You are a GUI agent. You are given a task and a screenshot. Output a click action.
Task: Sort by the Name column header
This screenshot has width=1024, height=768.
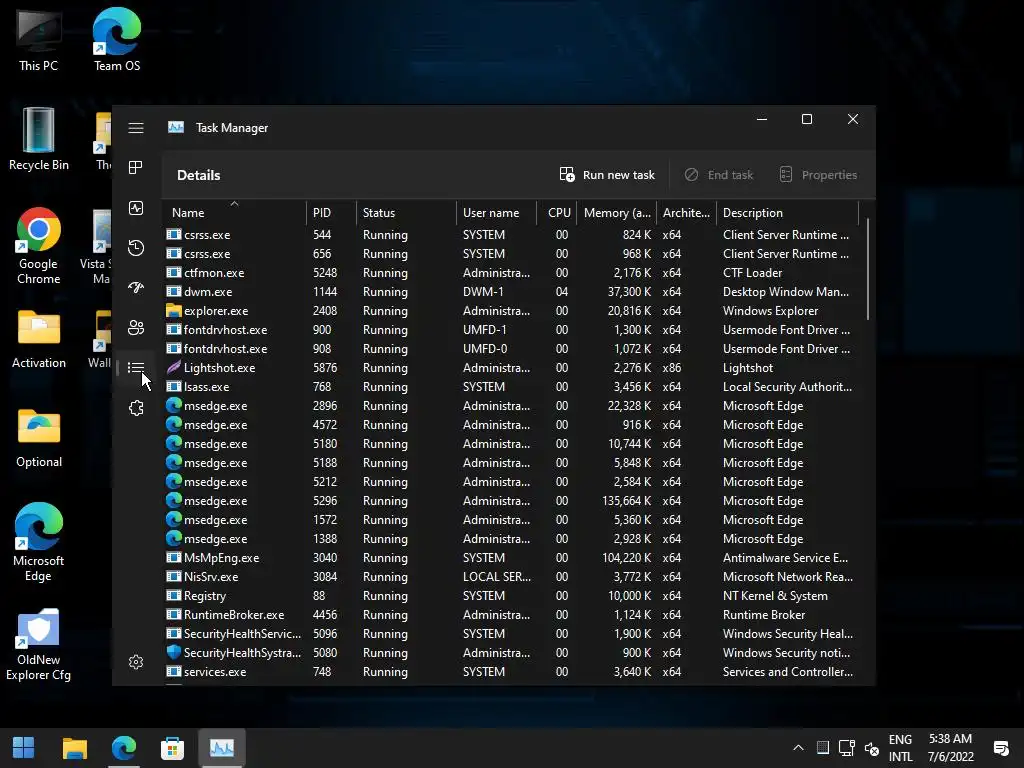tap(234, 213)
